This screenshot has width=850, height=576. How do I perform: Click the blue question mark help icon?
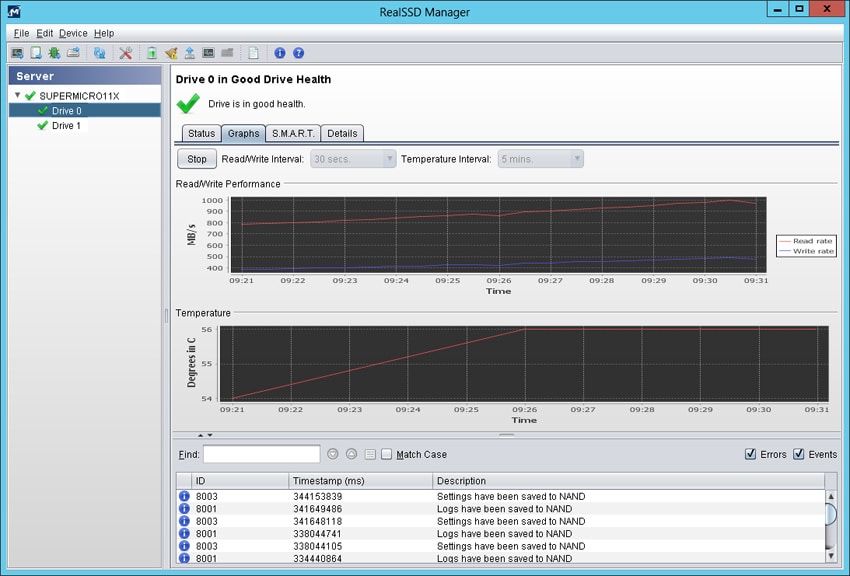coord(298,53)
